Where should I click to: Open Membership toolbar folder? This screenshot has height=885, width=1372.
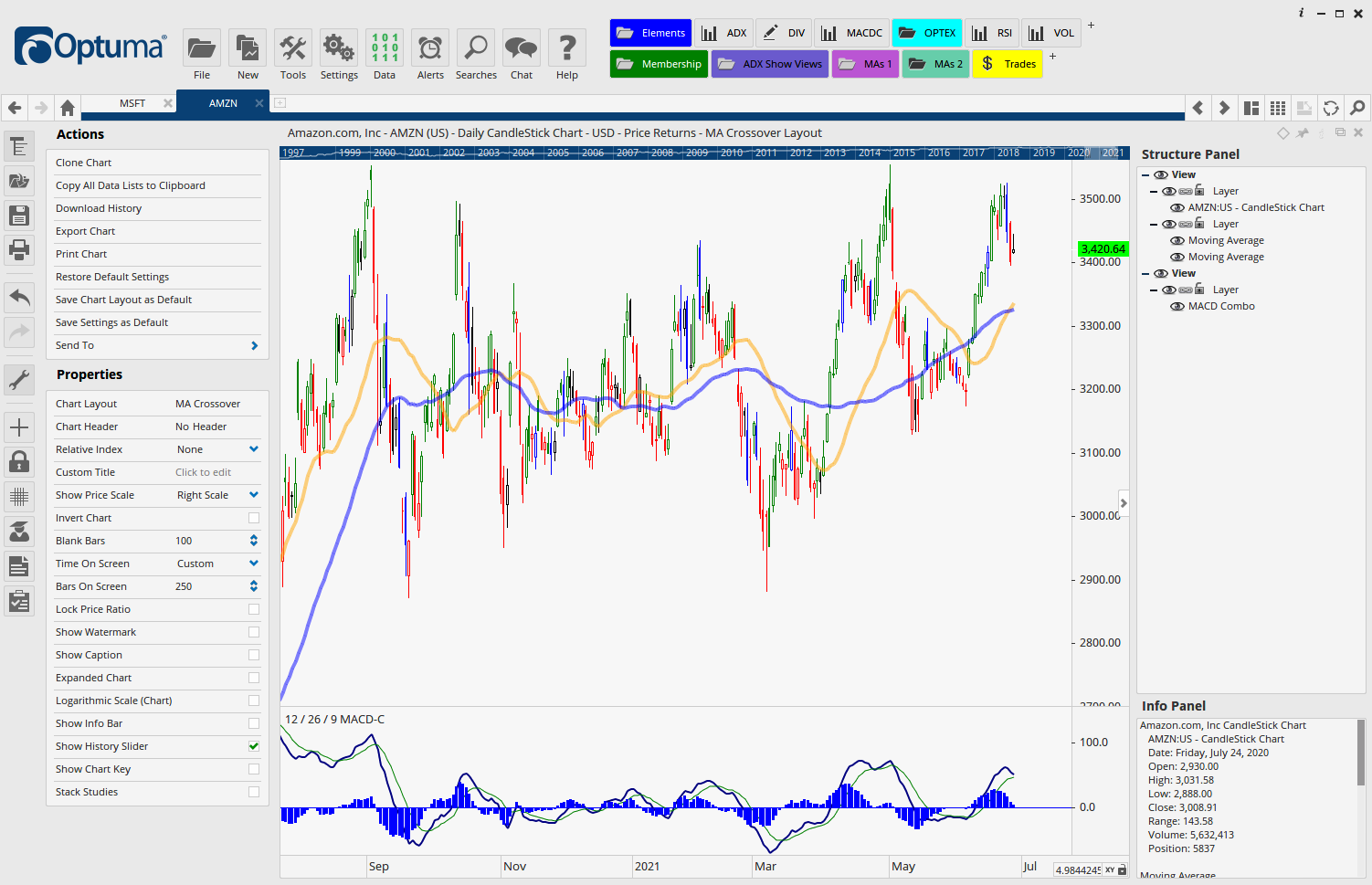(x=659, y=64)
